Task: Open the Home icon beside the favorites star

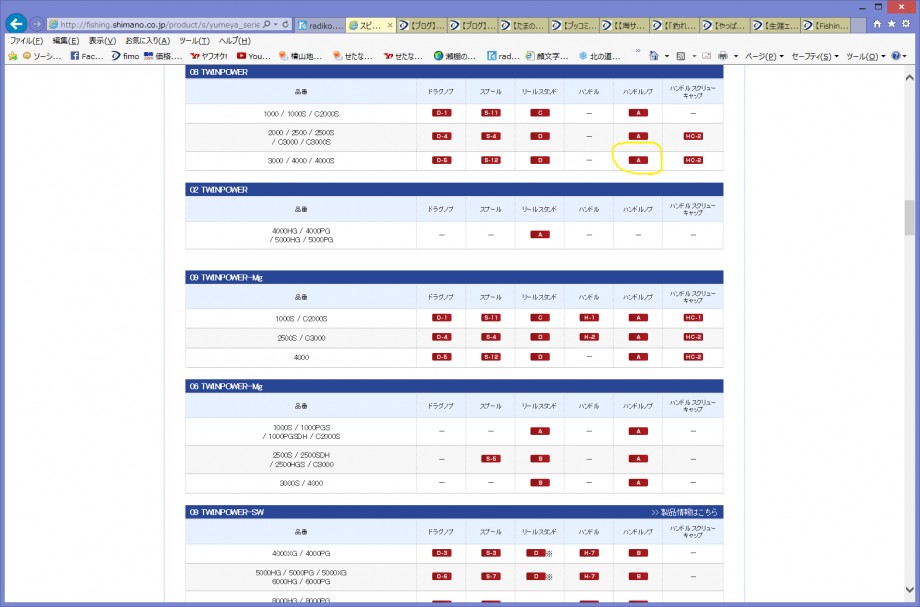Action: click(x=877, y=24)
